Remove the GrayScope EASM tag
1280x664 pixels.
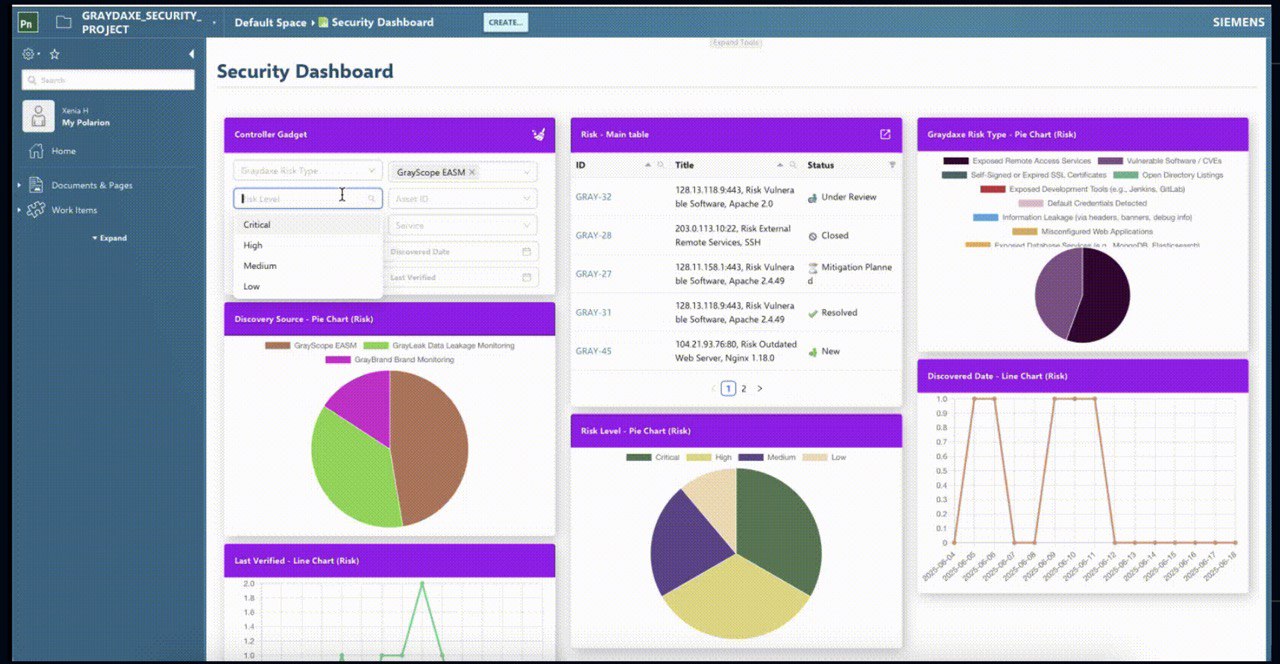pos(472,172)
